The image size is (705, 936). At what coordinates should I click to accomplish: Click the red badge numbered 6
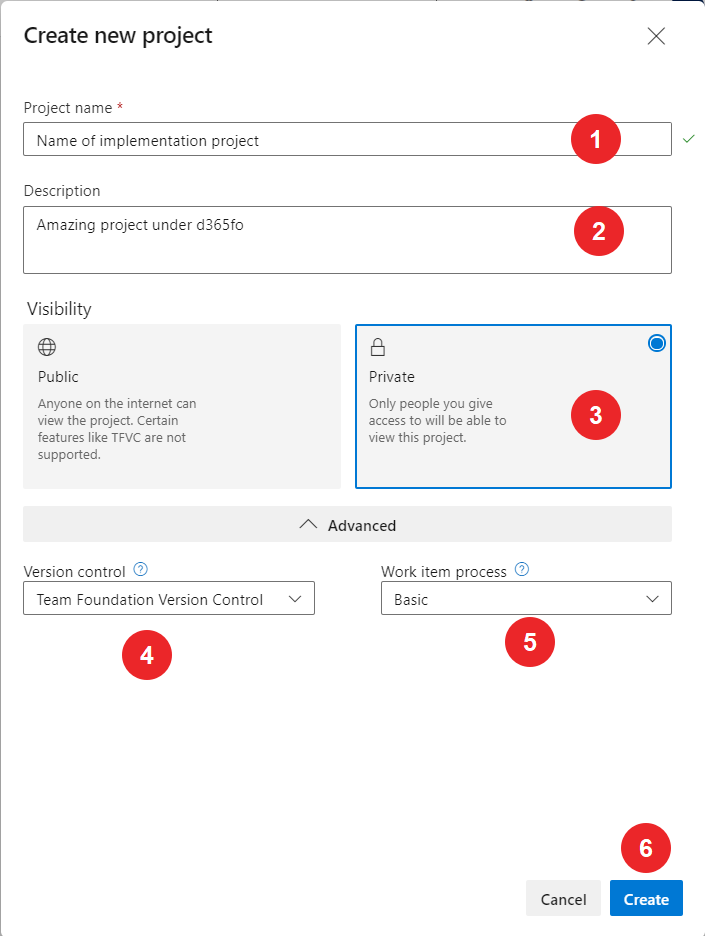point(645,848)
